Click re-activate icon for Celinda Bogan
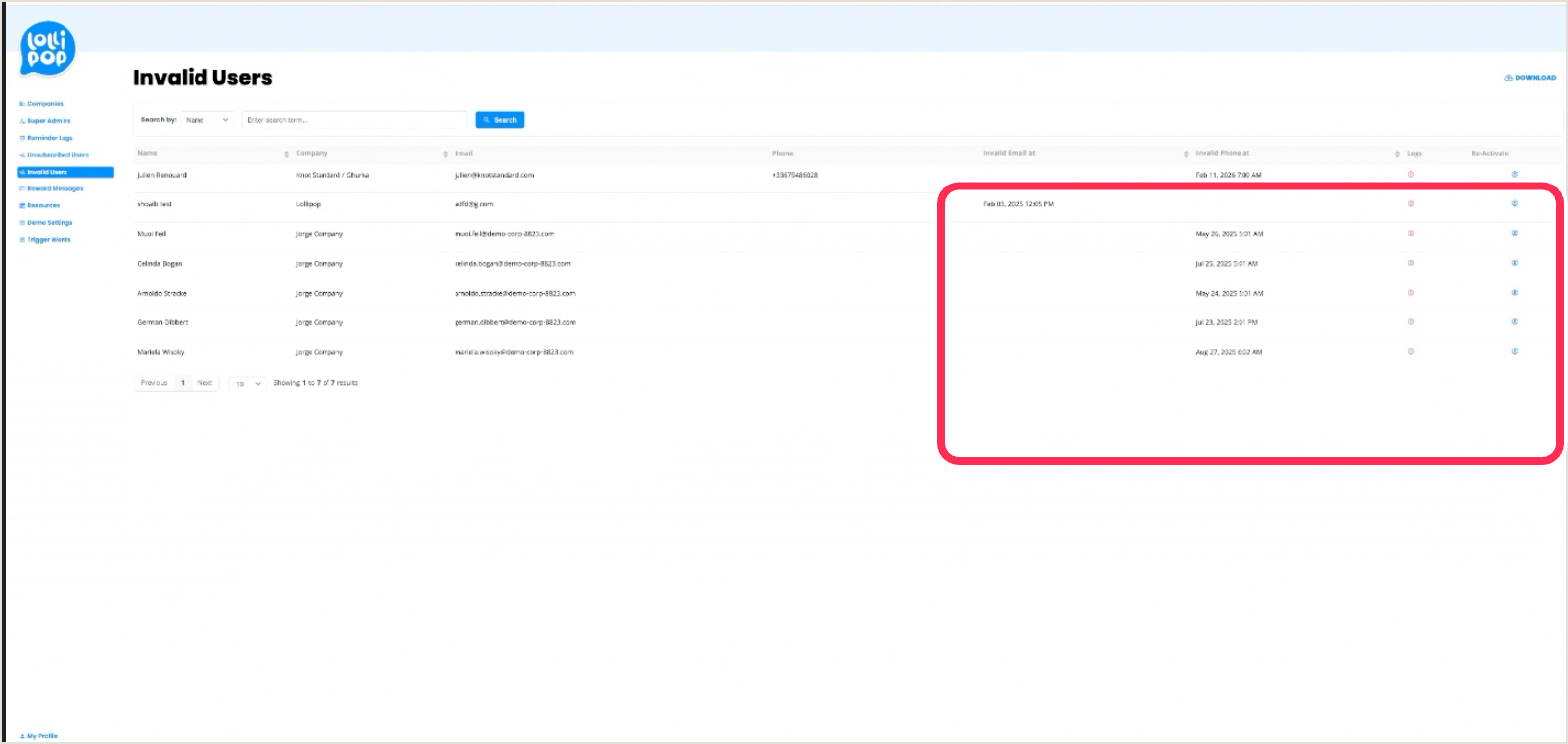The image size is (1568, 744). tap(1515, 263)
